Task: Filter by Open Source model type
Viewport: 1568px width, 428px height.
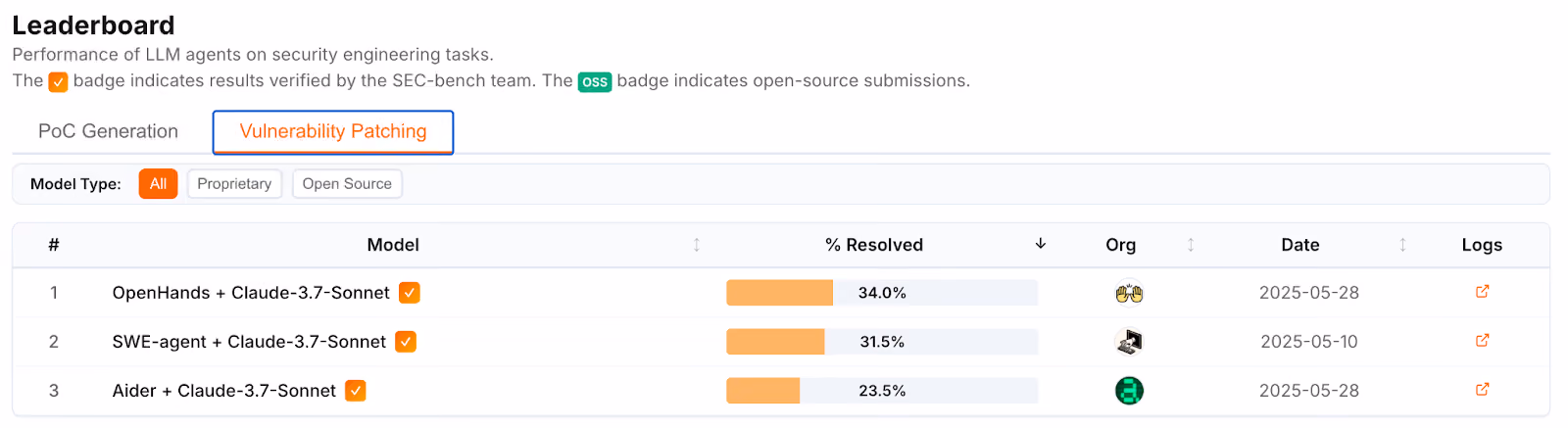Action: coord(347,184)
